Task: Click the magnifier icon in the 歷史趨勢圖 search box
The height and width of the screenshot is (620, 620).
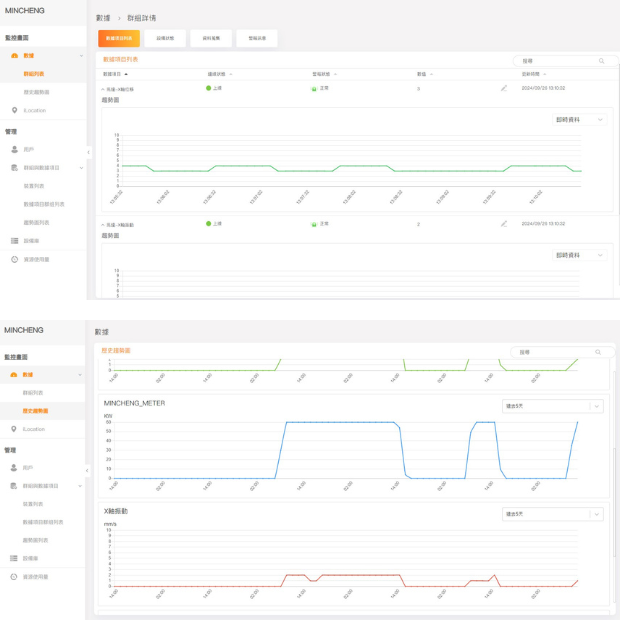Action: pos(598,352)
